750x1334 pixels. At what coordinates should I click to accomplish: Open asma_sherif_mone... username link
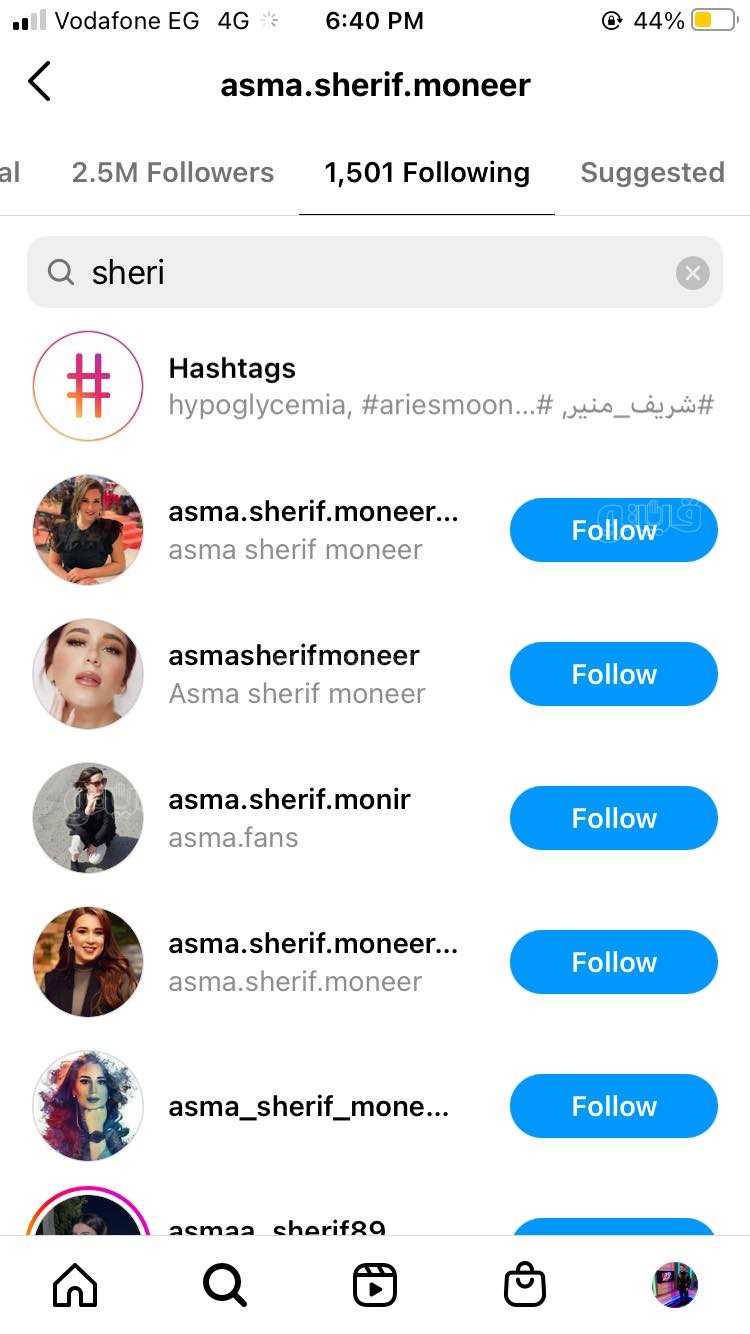point(308,1106)
